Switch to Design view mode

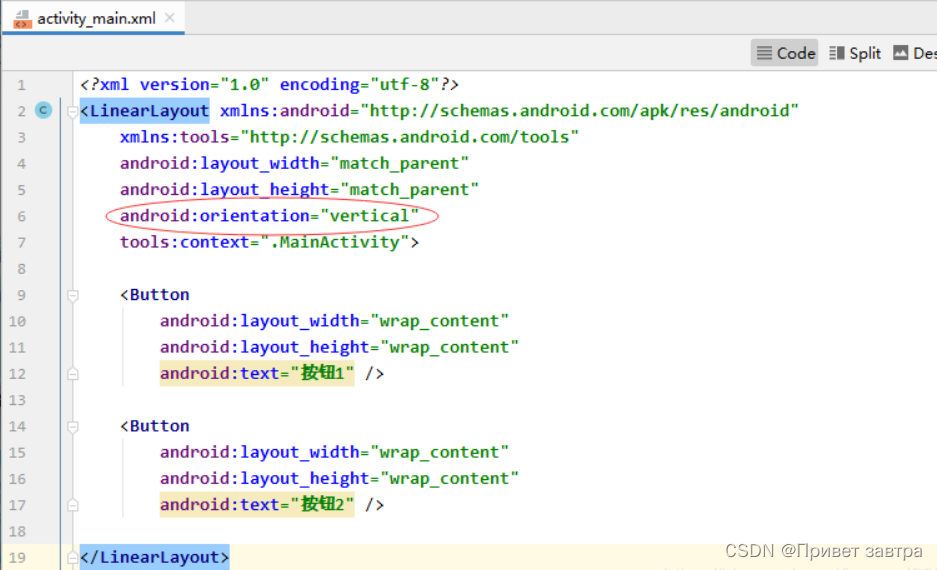coord(915,53)
